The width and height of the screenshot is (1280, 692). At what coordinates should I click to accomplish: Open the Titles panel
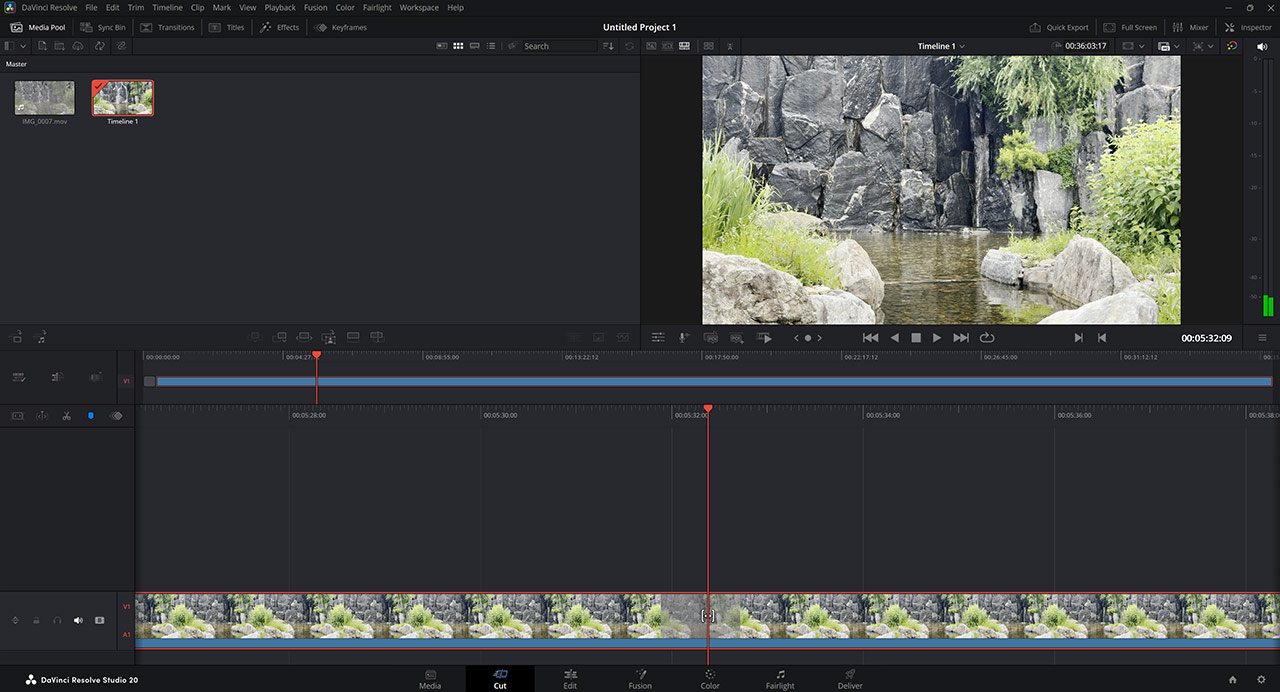227,27
